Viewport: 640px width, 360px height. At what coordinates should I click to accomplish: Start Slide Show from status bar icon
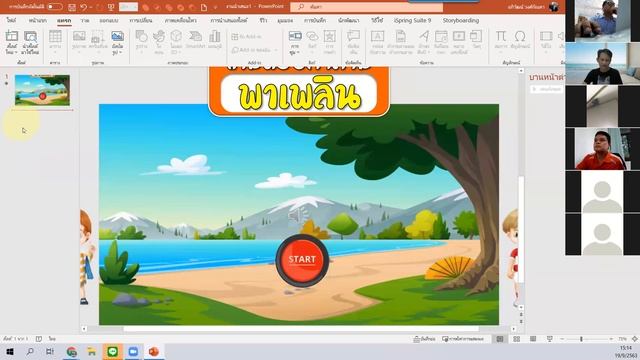(550, 339)
